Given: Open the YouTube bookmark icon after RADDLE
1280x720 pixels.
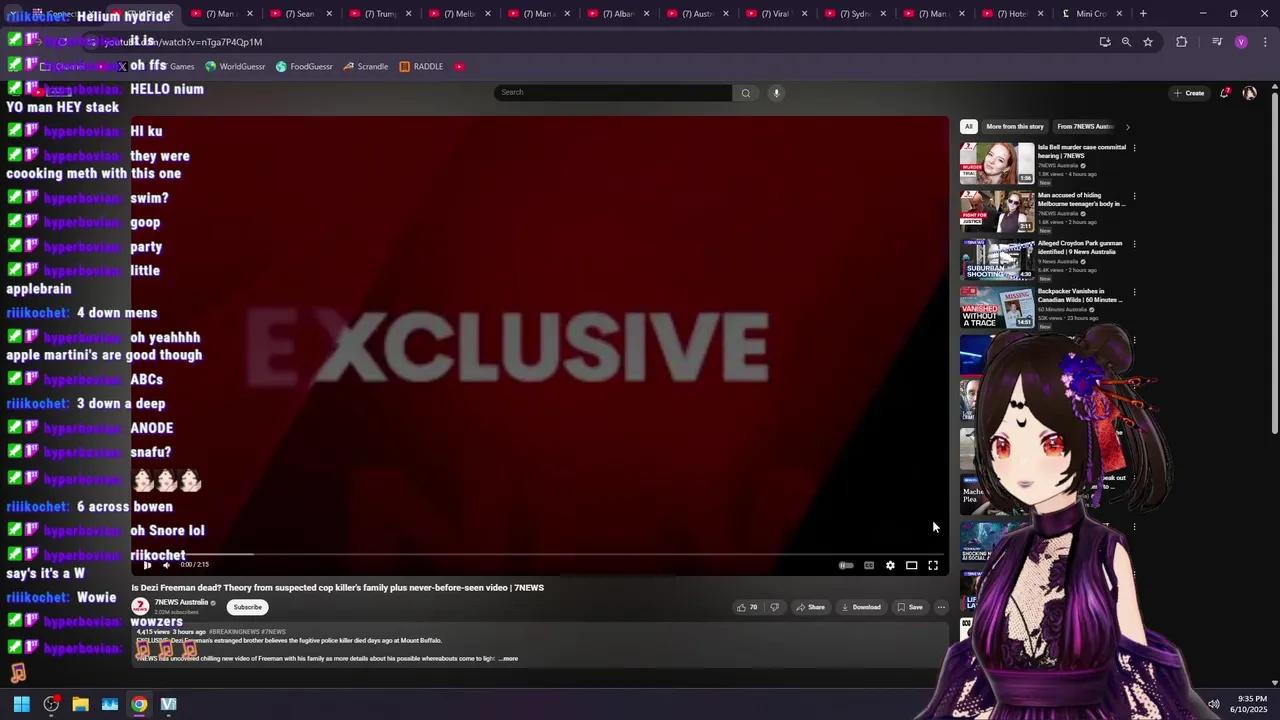Looking at the screenshot, I should tap(459, 67).
